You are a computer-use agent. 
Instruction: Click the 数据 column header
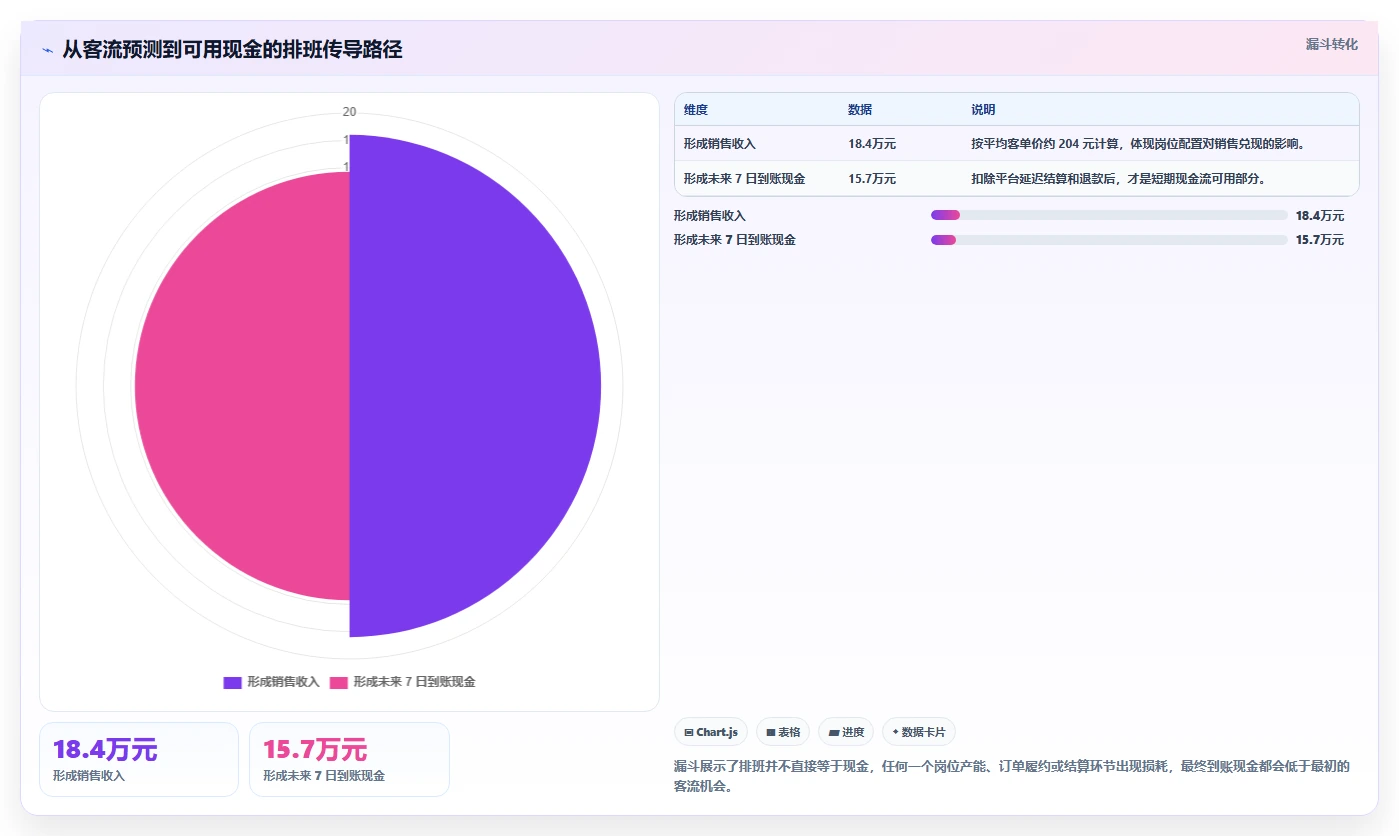860,110
